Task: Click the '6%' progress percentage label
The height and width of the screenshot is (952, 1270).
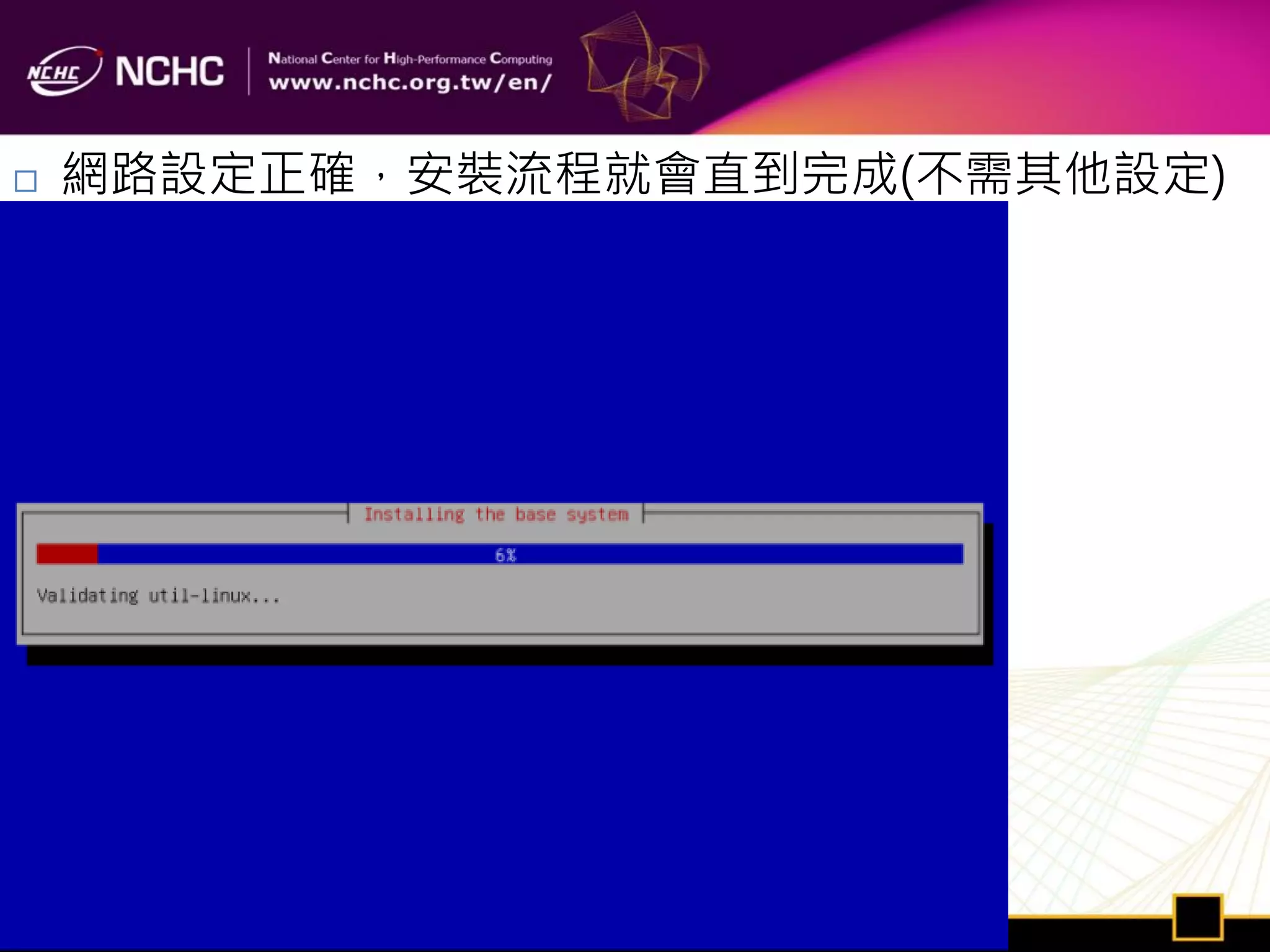Action: coord(505,555)
